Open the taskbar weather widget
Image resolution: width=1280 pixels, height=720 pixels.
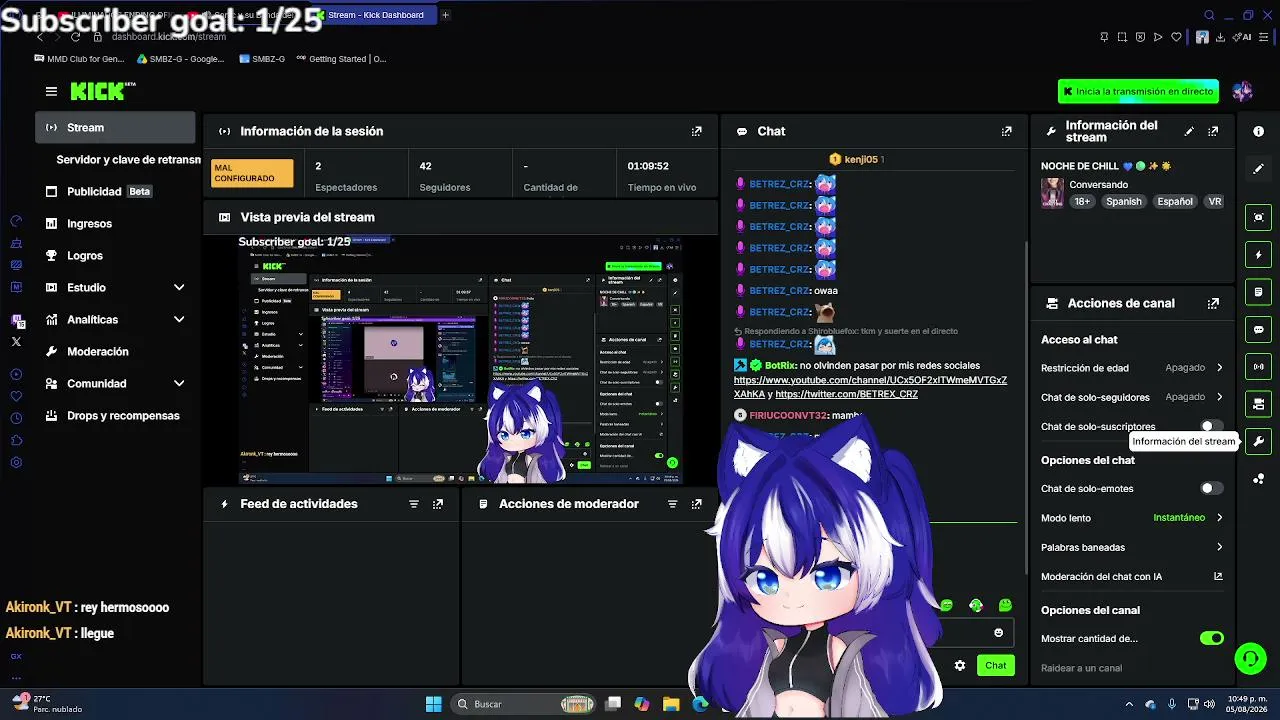click(46, 704)
